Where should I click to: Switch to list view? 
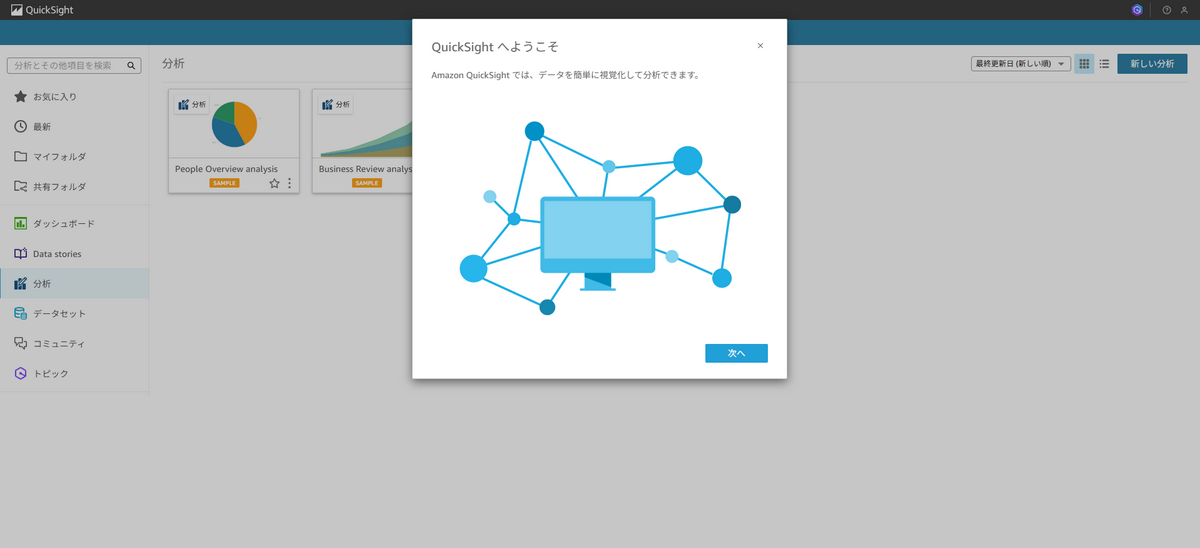[1104, 64]
